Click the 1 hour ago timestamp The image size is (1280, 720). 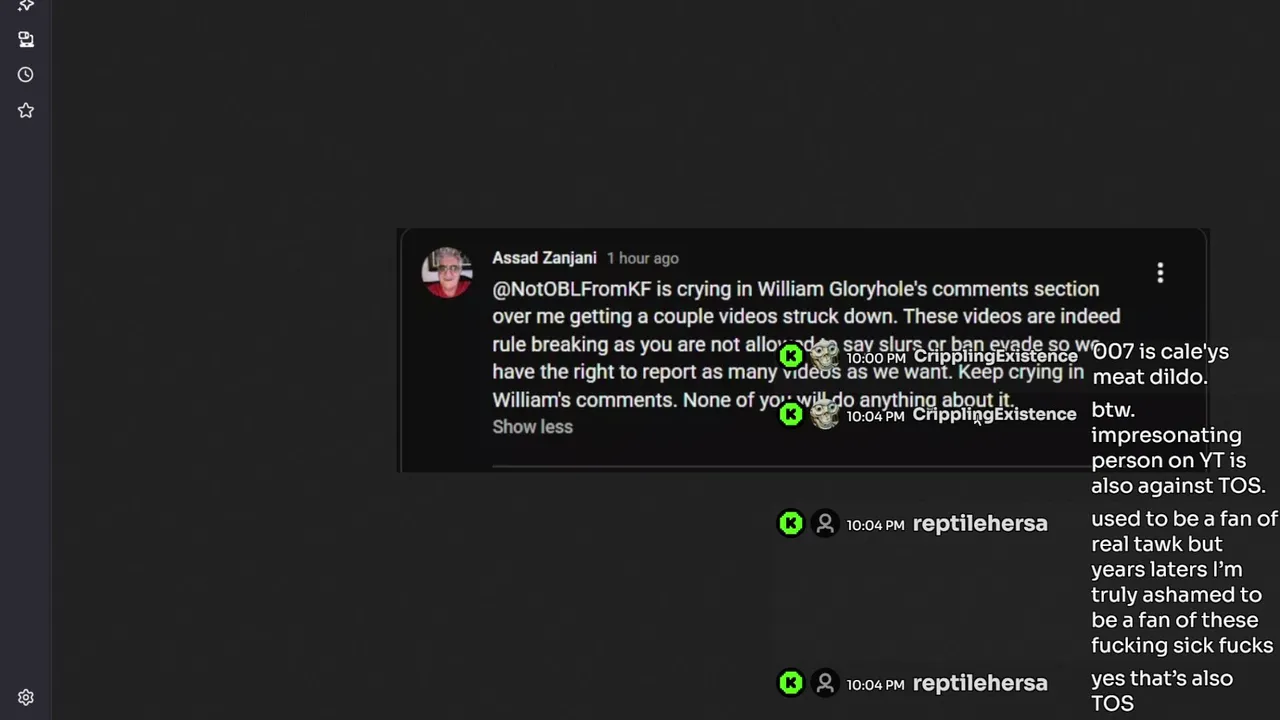(x=642, y=258)
